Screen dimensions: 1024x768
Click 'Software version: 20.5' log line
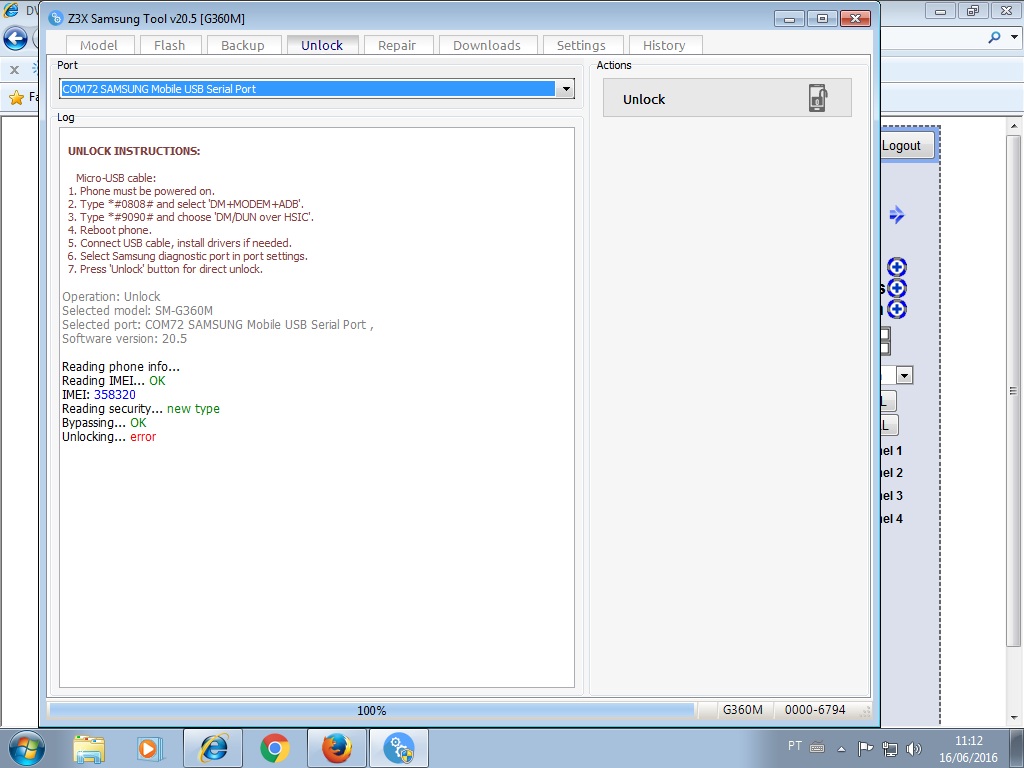click(125, 339)
